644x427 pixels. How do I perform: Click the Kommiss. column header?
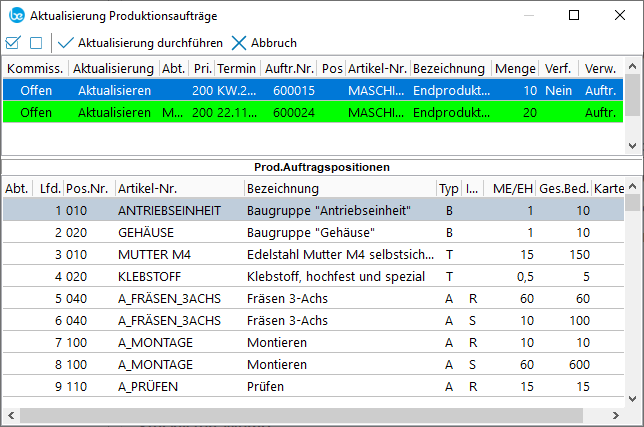(x=36, y=68)
